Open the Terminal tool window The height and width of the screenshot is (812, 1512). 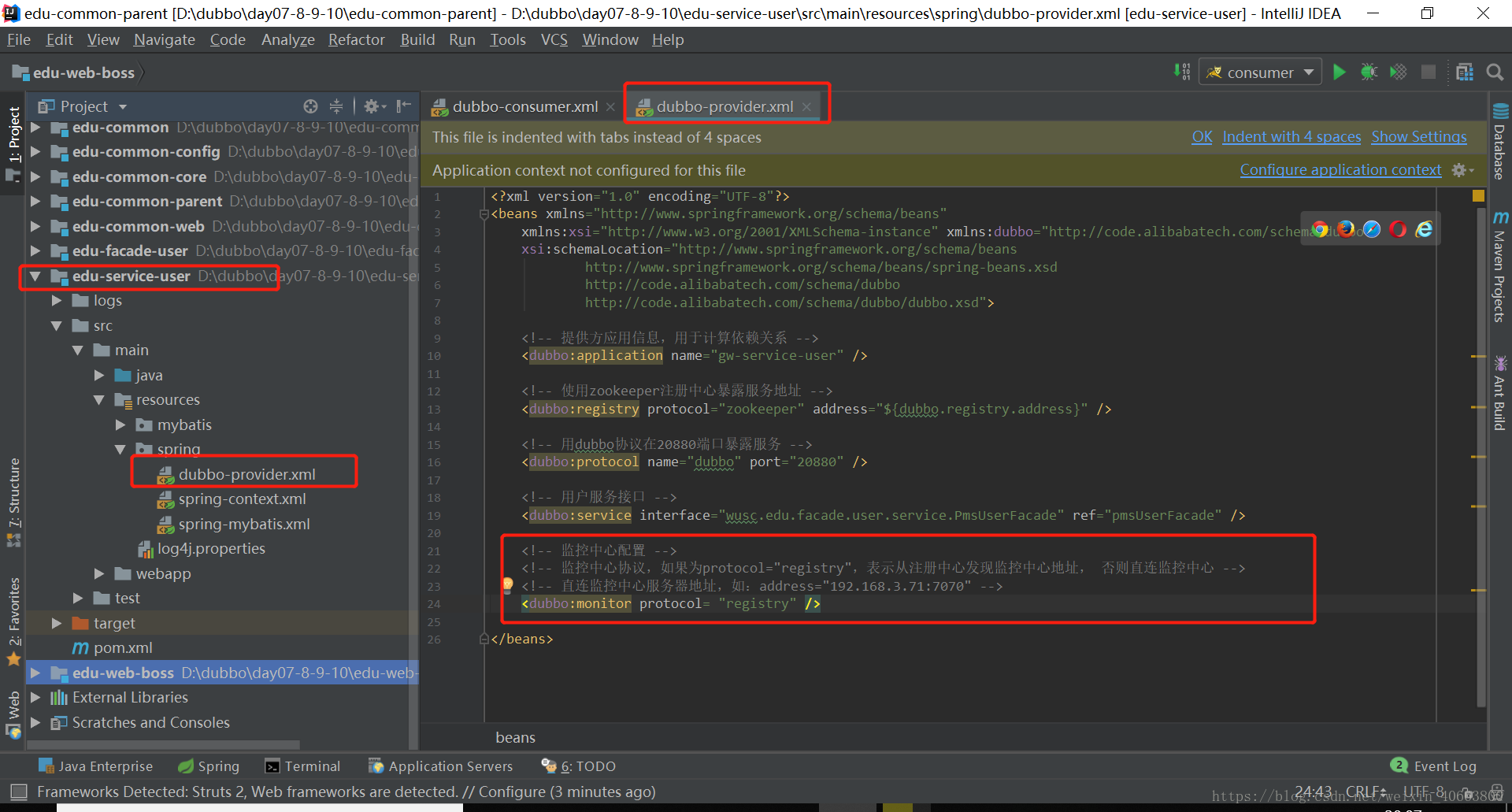(x=303, y=766)
